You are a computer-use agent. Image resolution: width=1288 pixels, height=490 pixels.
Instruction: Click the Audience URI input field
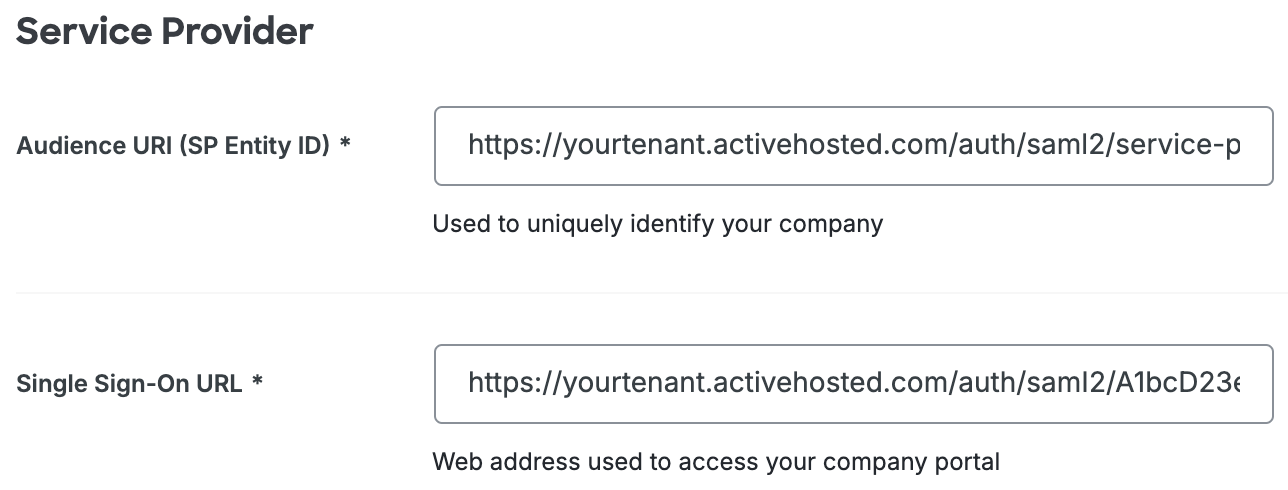pyautogui.click(x=853, y=146)
